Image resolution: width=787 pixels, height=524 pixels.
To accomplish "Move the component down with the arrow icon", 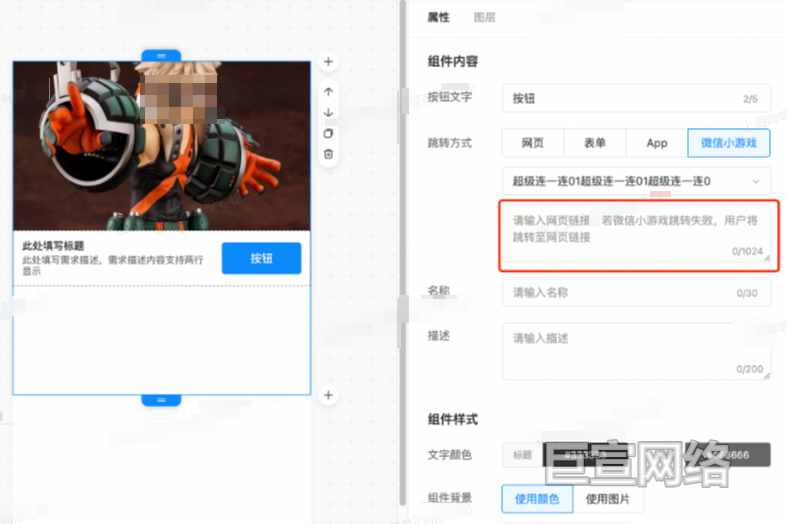I will (x=328, y=112).
